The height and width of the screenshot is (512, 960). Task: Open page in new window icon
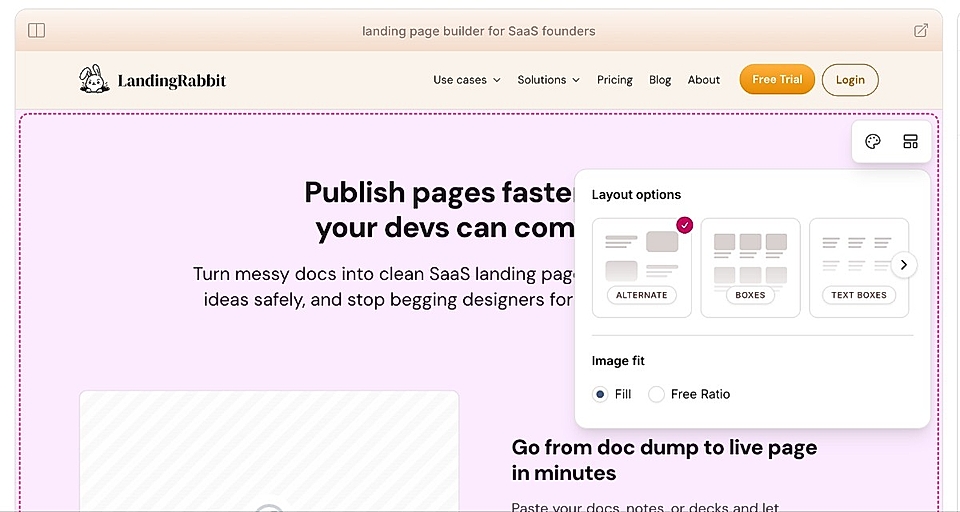tap(920, 31)
